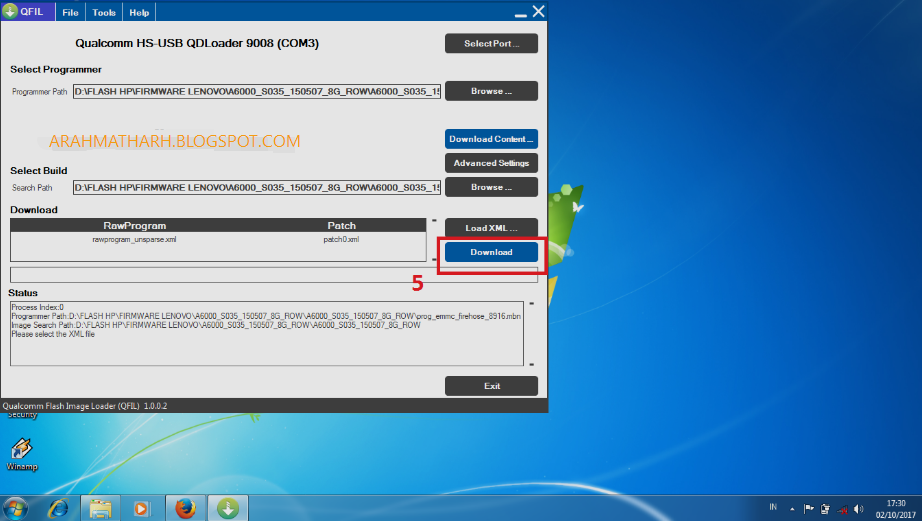Click the Patch column header

click(x=342, y=226)
